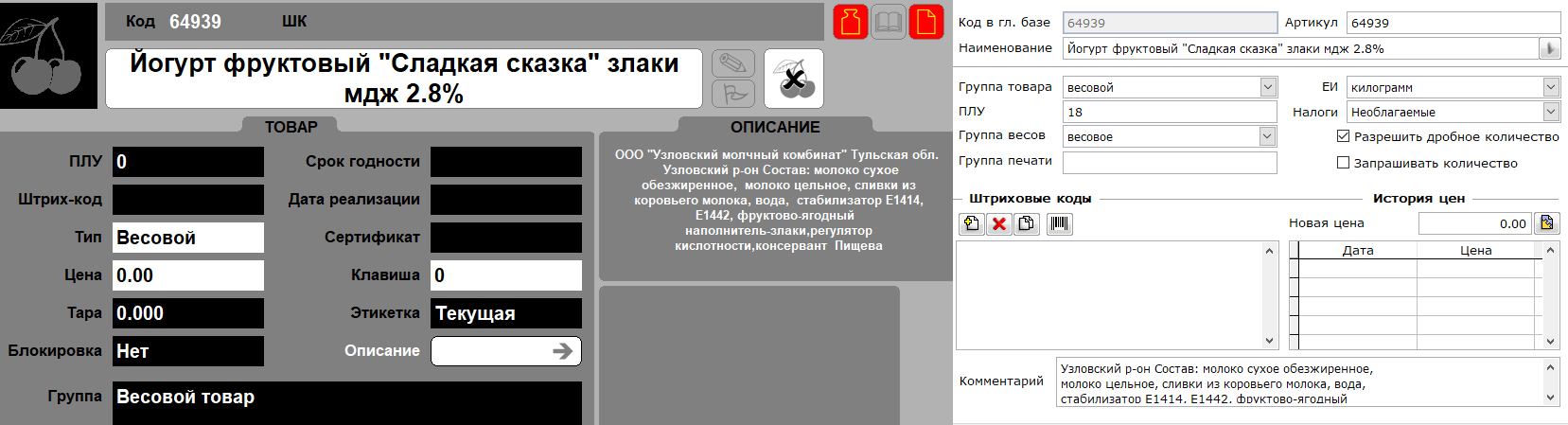
Task: Click the Тип 'Весовой' field
Action: (x=188, y=238)
